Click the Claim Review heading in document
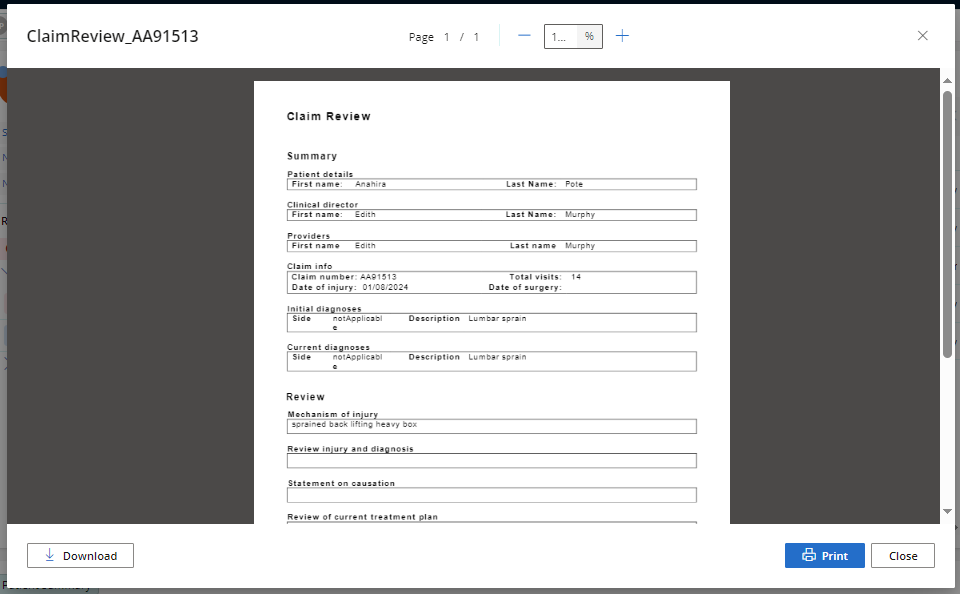Viewport: 960px width, 594px height. (x=329, y=116)
